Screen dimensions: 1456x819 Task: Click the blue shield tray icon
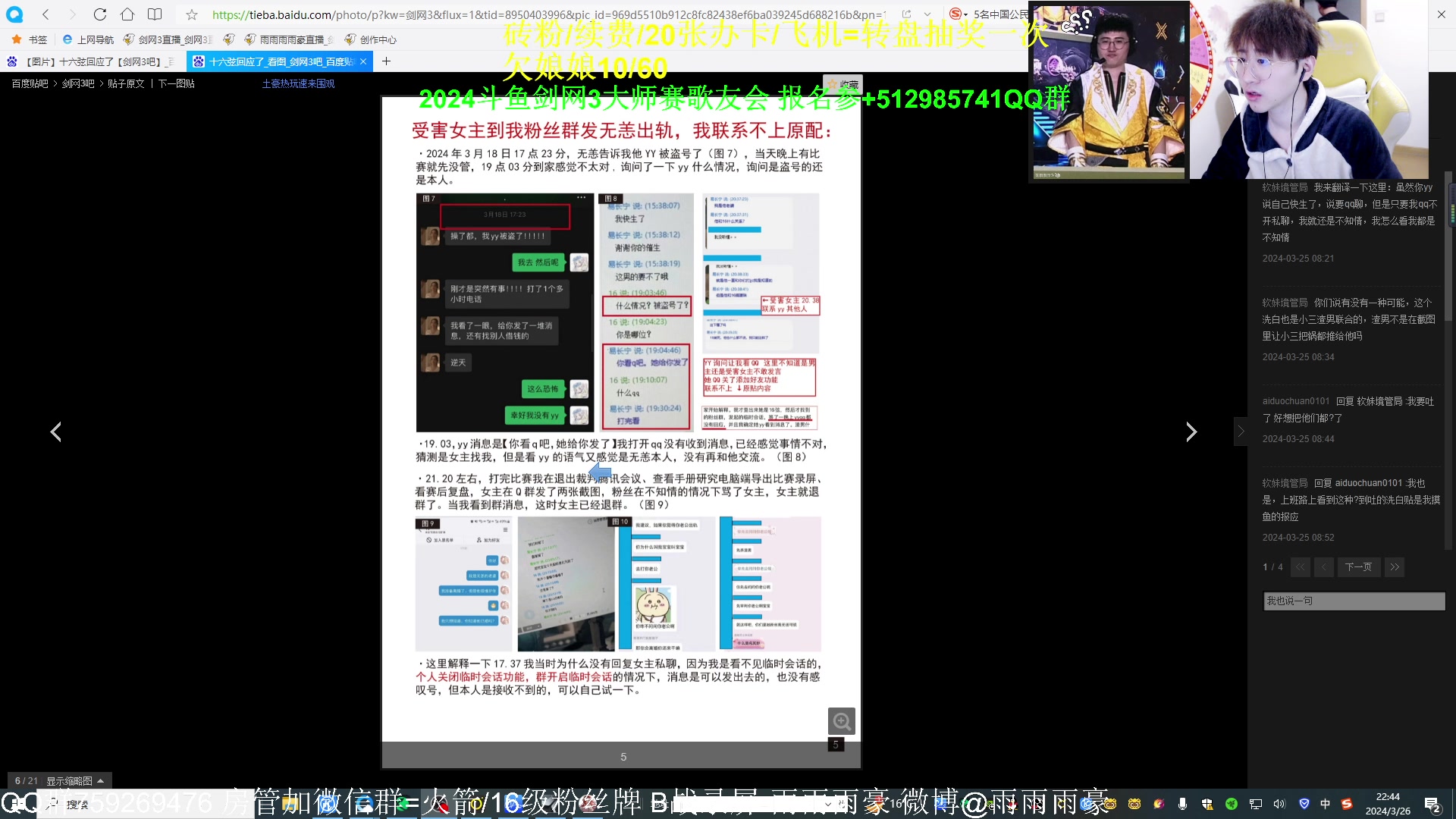pyautogui.click(x=1304, y=804)
